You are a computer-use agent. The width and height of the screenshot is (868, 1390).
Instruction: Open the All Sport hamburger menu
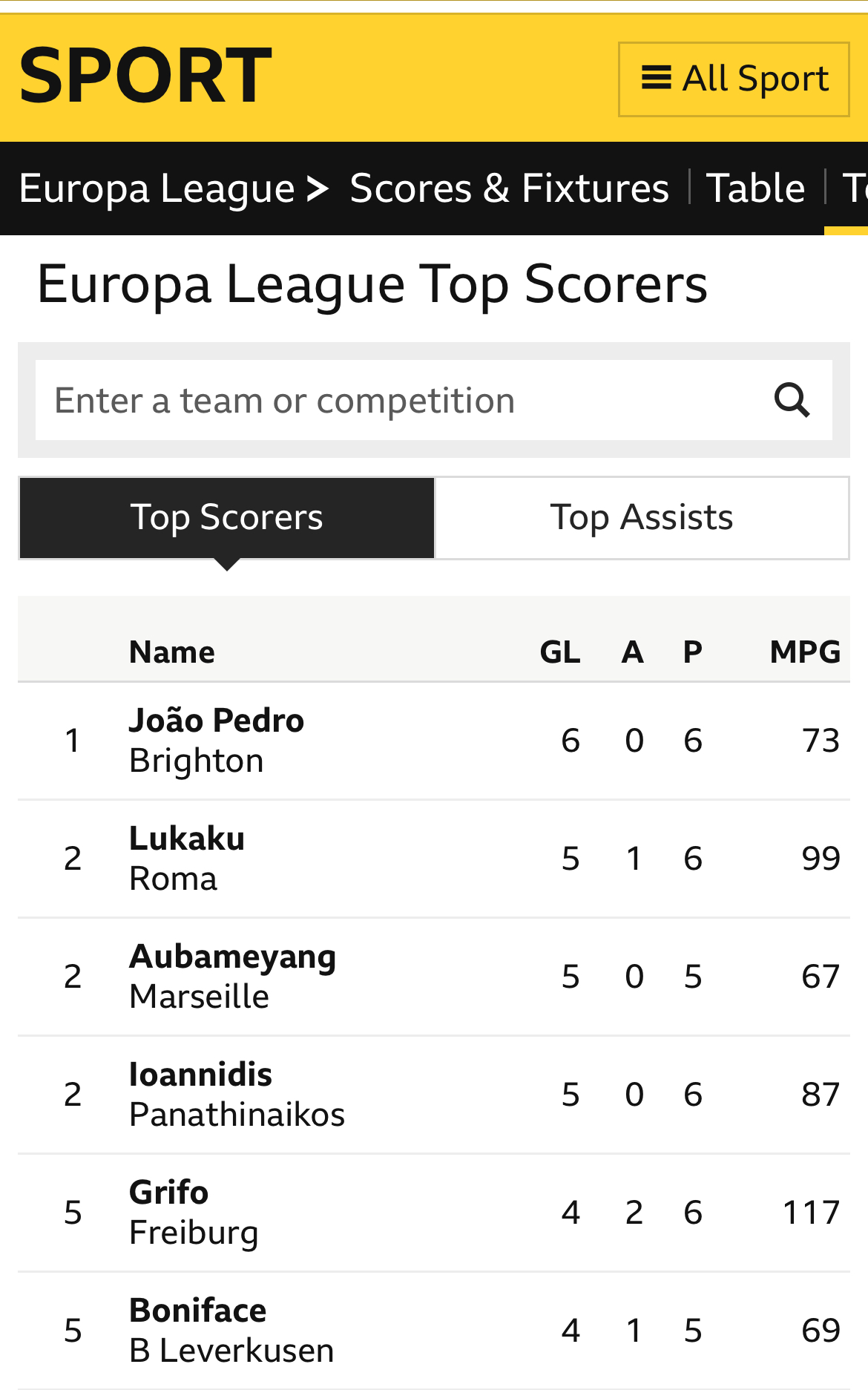click(x=734, y=79)
